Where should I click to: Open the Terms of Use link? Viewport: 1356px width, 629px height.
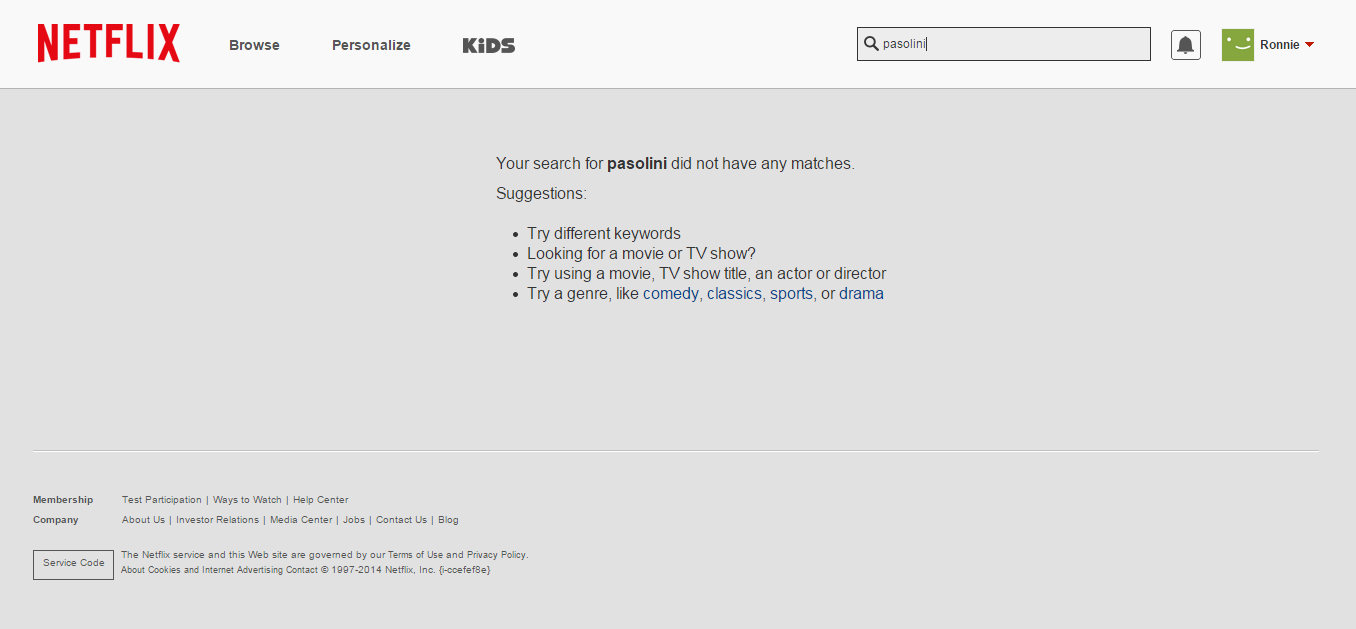(415, 555)
